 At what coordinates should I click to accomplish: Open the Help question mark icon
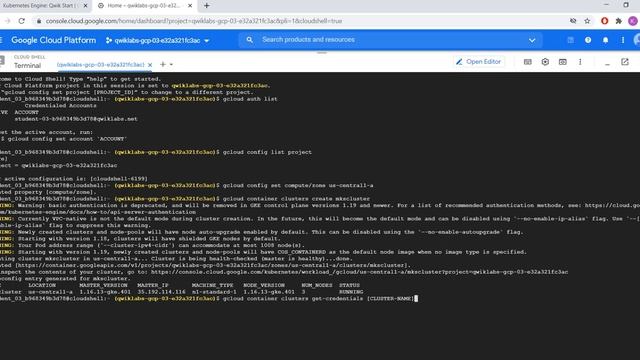pos(588,40)
